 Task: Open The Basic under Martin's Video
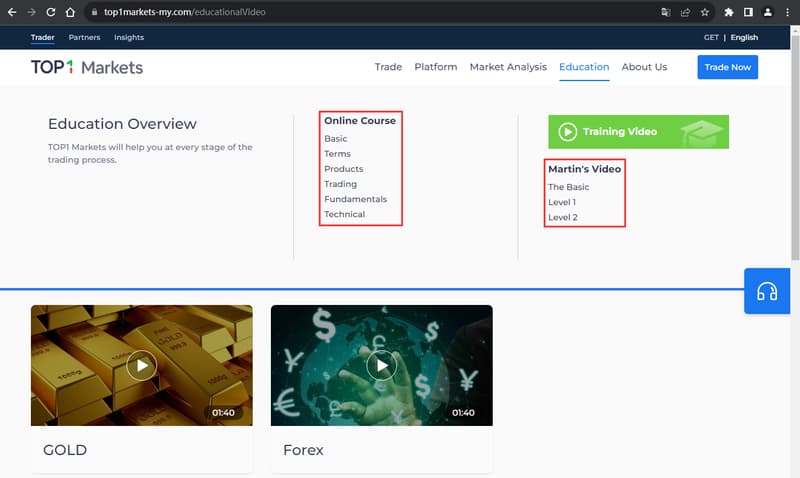click(568, 187)
